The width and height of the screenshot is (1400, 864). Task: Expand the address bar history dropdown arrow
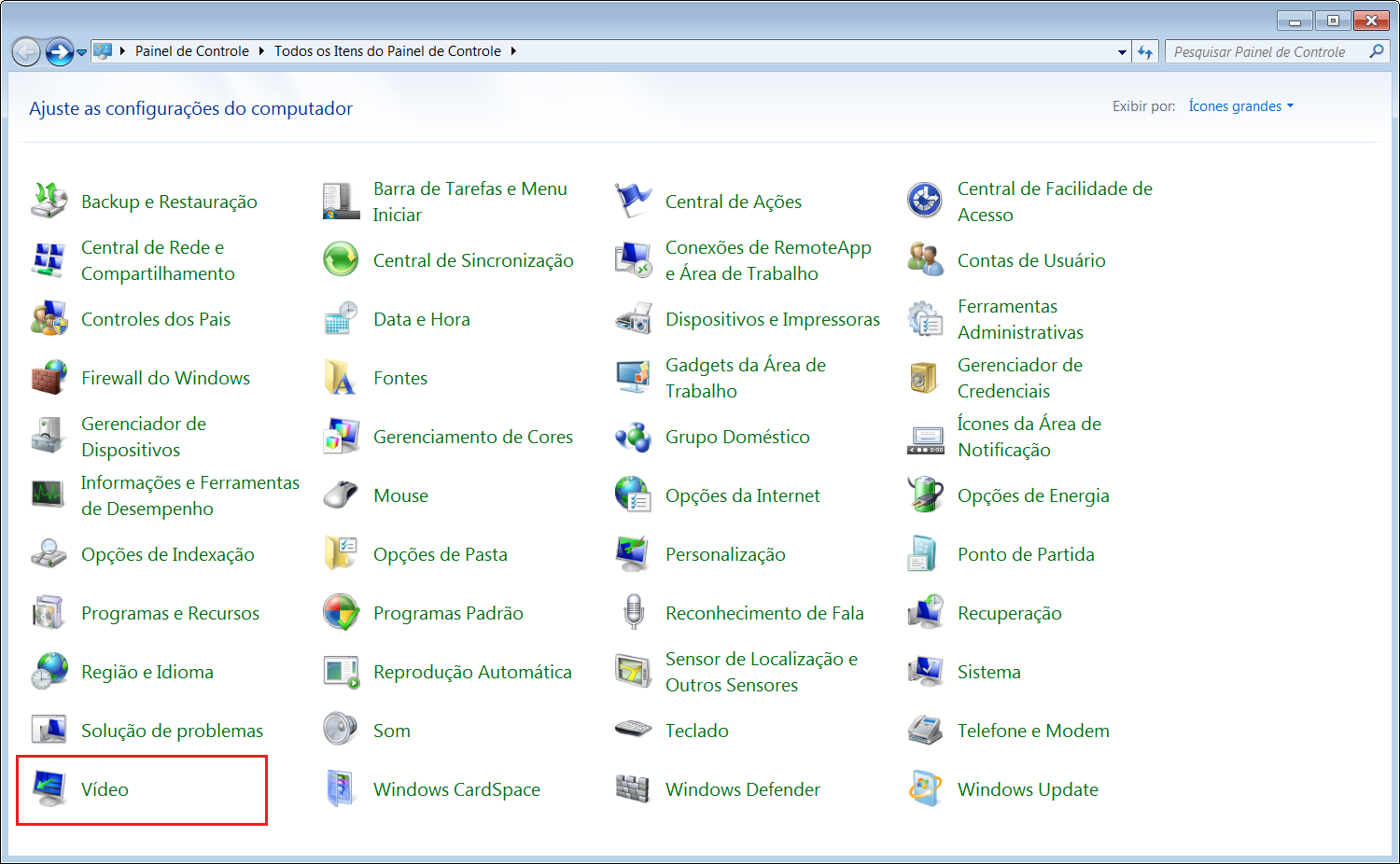click(x=1122, y=52)
